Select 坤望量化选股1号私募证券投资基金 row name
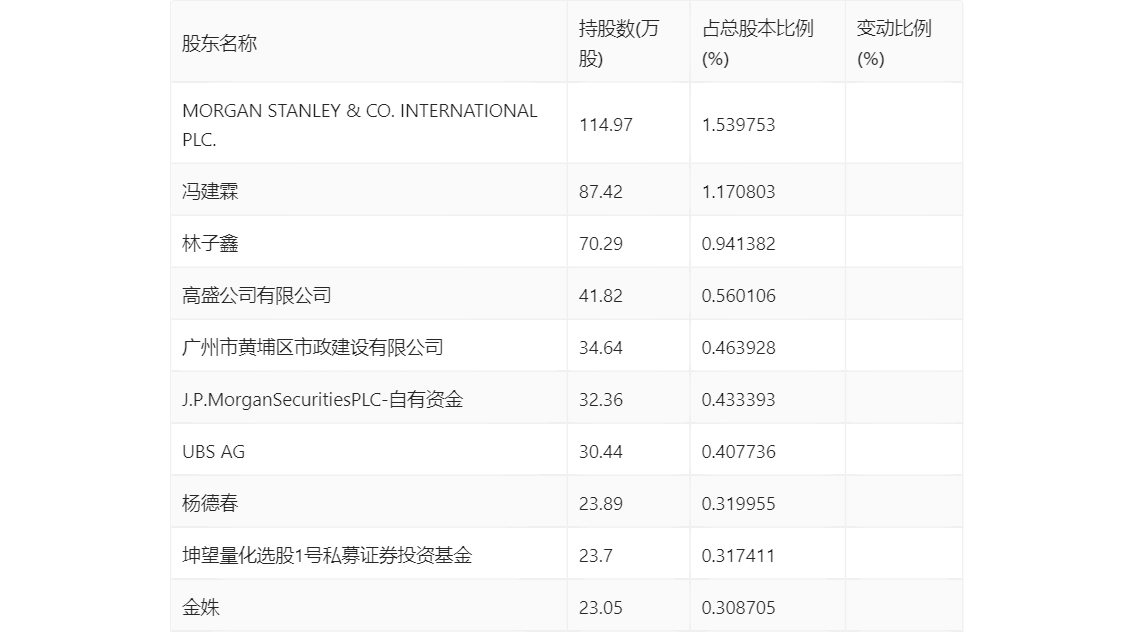1134x632 pixels. click(327, 556)
